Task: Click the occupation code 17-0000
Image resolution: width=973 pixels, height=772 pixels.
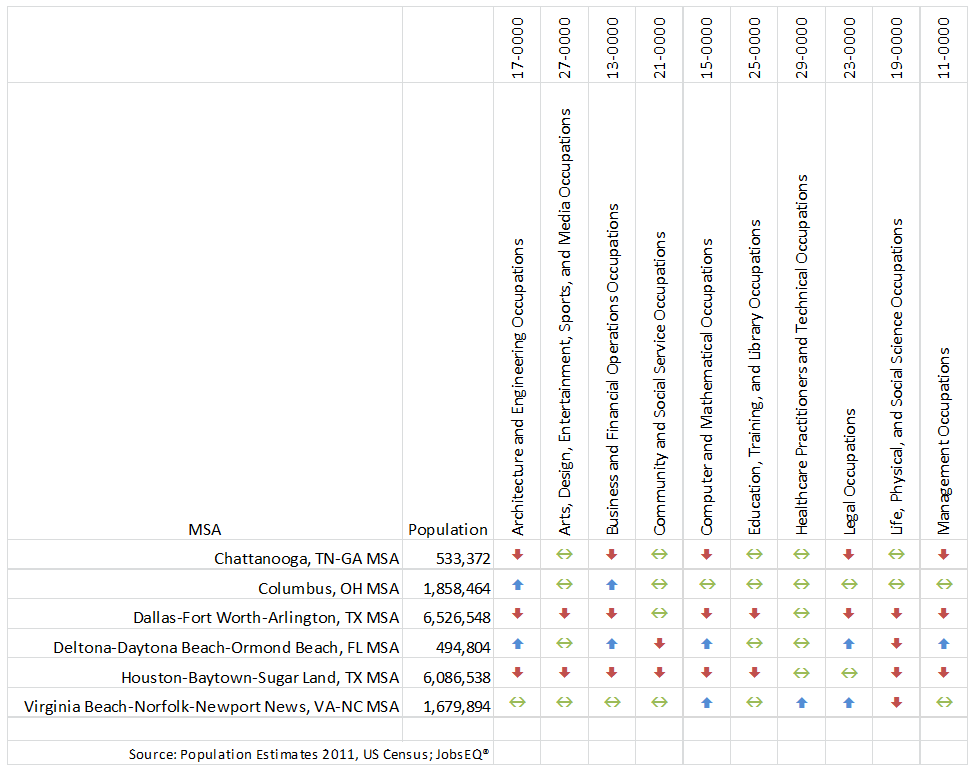Action: click(518, 48)
